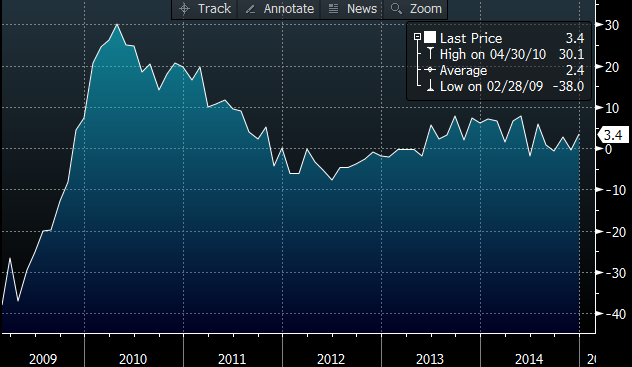This screenshot has width=632, height=367.
Task: Click the 2014 x-axis label
Action: pos(529,359)
